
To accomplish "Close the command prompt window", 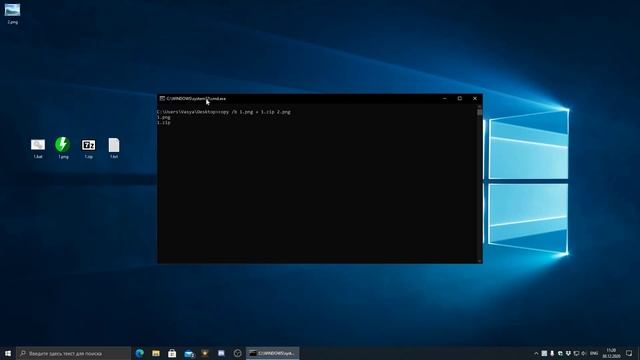I will pyautogui.click(x=475, y=98).
